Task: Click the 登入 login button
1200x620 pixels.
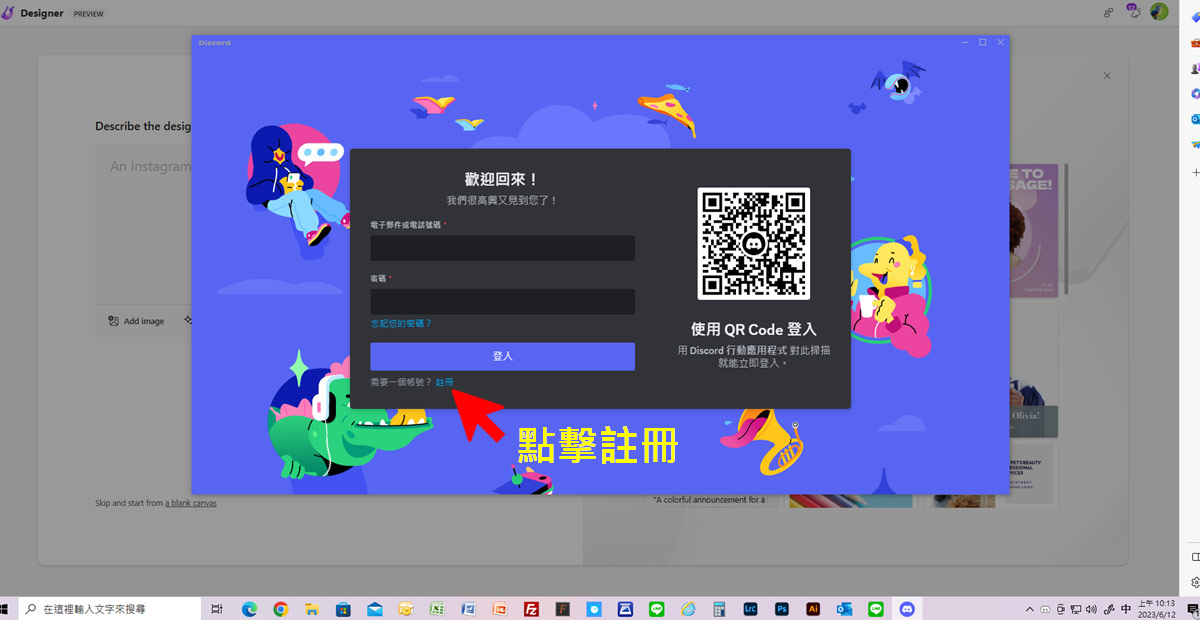Action: point(502,356)
